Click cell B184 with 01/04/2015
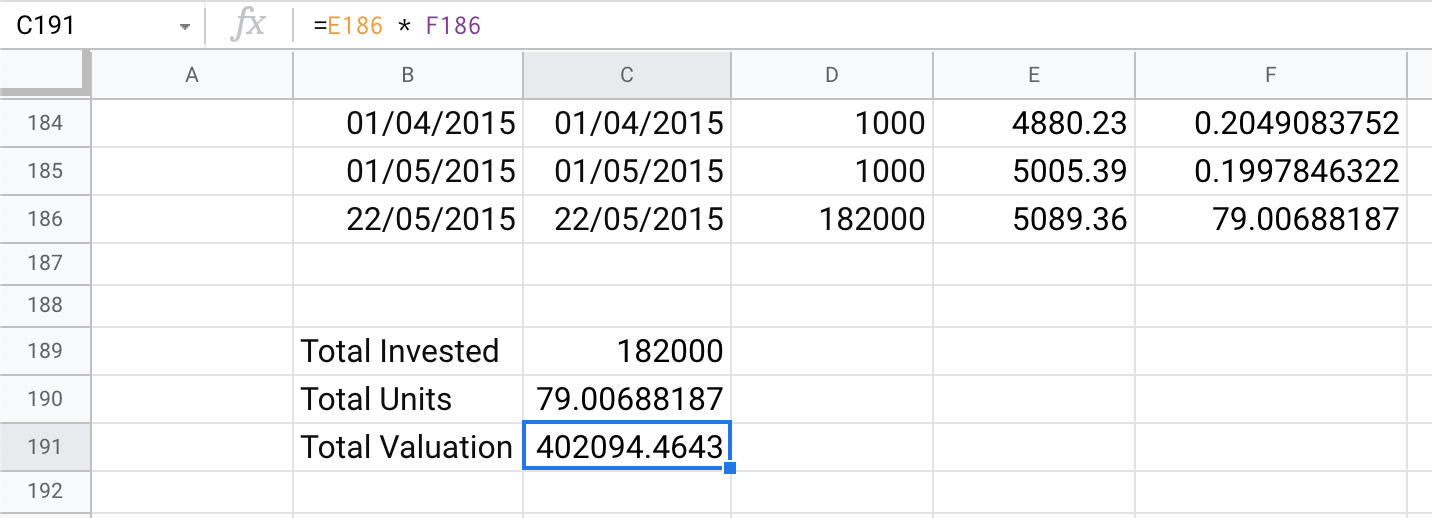Viewport: 1432px width, 518px height. pos(408,123)
